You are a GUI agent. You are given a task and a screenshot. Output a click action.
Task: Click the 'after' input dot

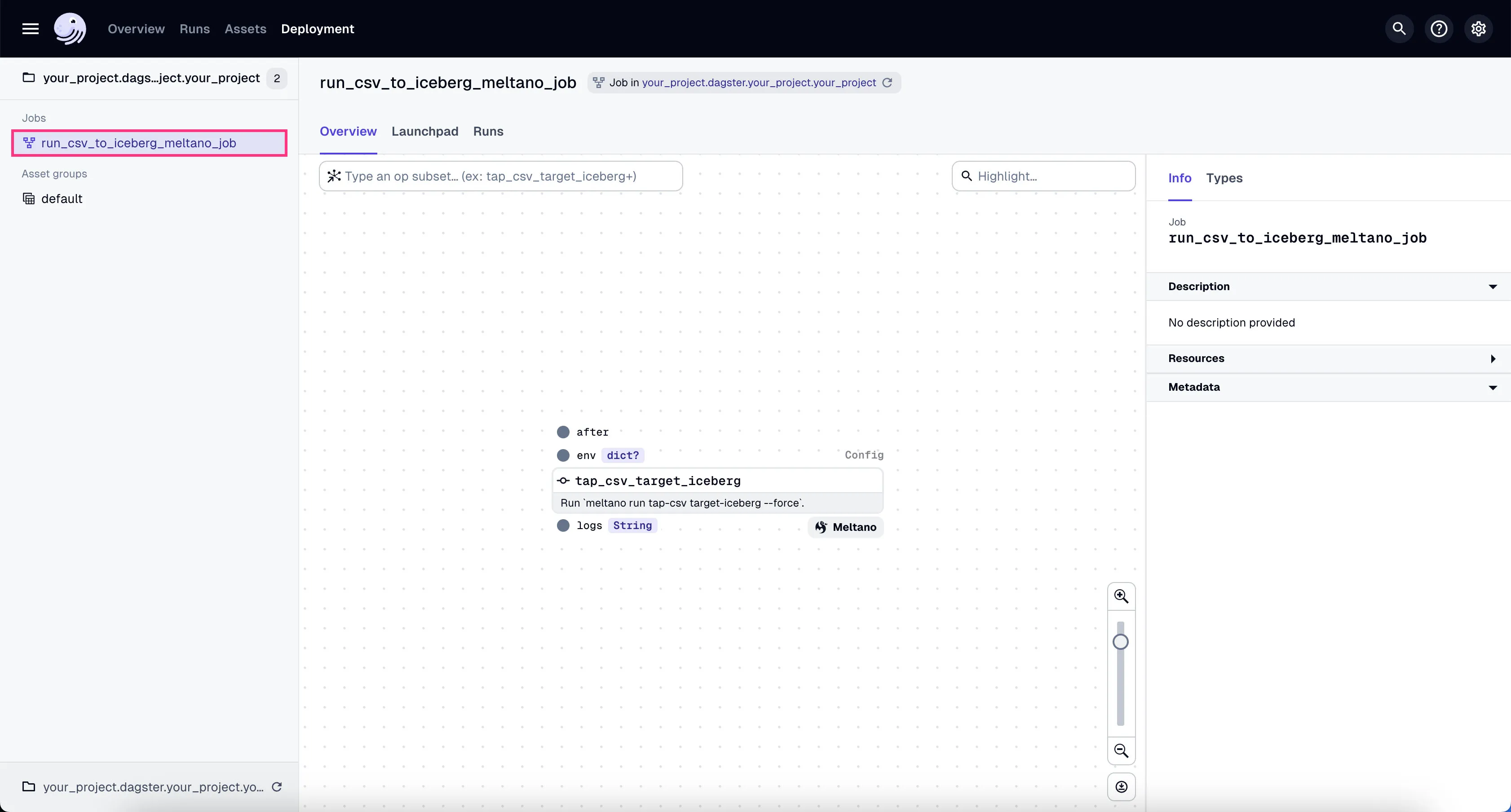(x=563, y=432)
